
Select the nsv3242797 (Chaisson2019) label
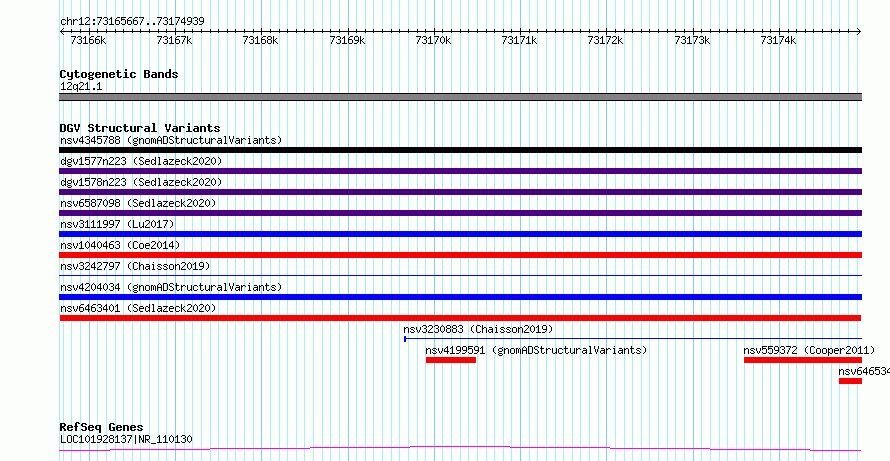135,266
